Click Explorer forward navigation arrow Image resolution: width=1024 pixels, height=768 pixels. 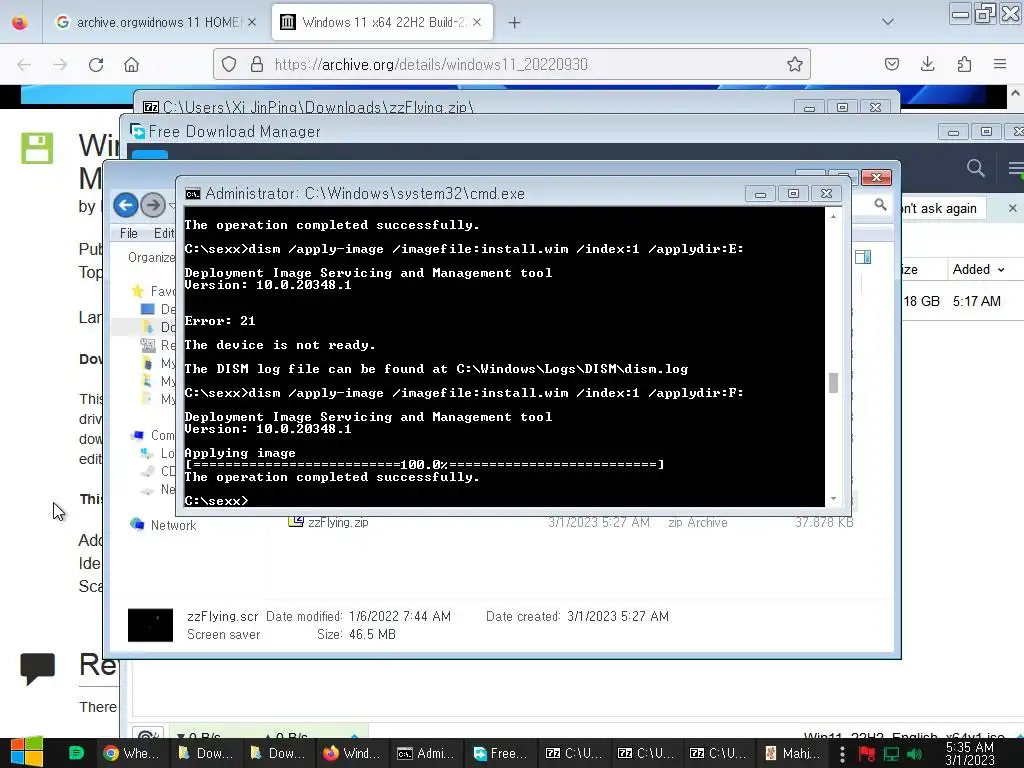153,205
